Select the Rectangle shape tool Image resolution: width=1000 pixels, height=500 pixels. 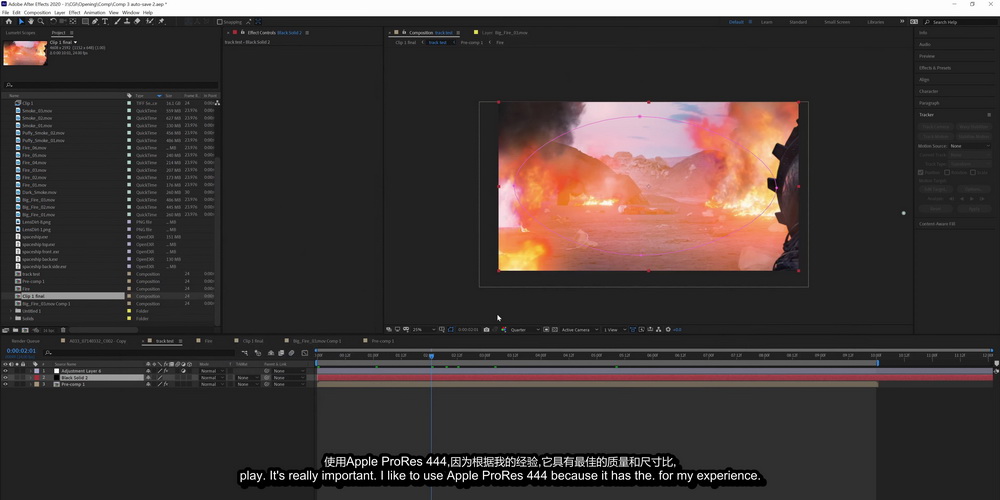click(85, 22)
